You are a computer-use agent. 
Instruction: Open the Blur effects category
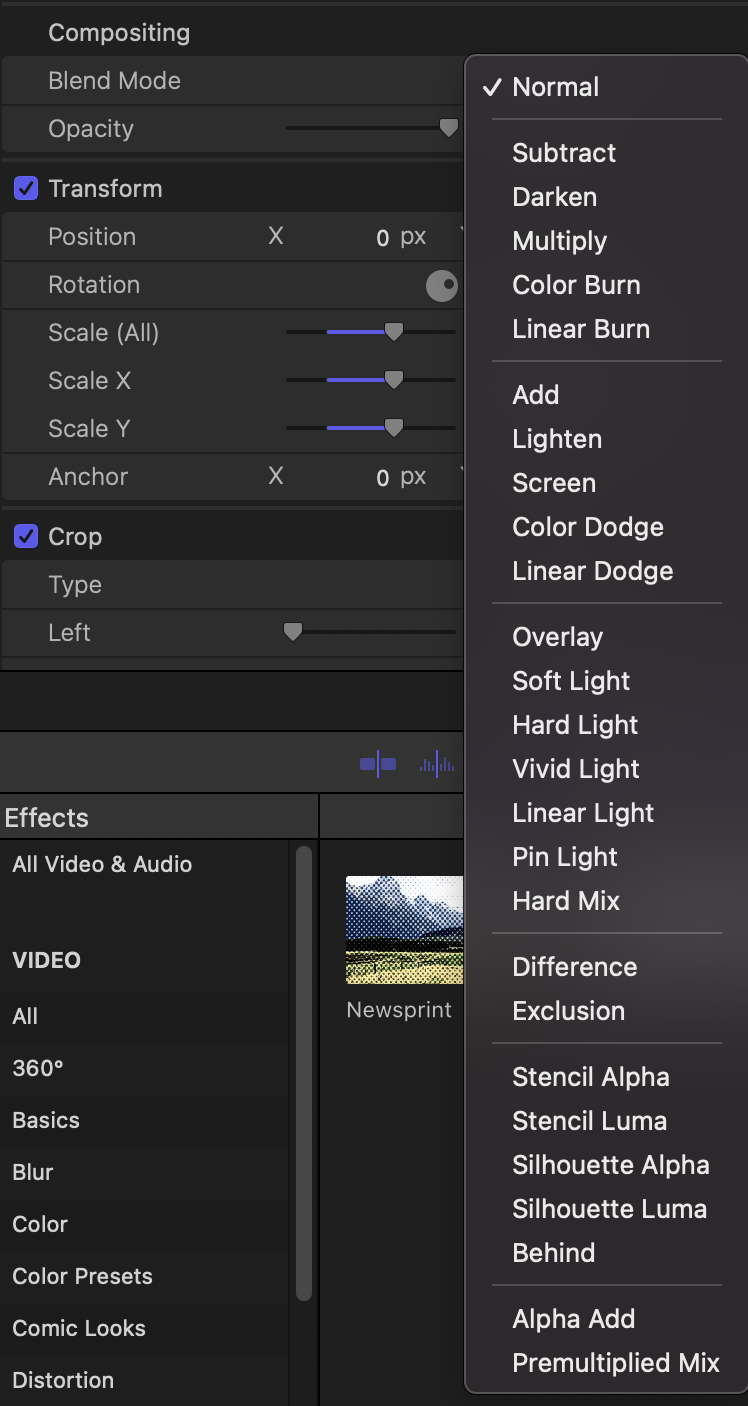tap(33, 1172)
